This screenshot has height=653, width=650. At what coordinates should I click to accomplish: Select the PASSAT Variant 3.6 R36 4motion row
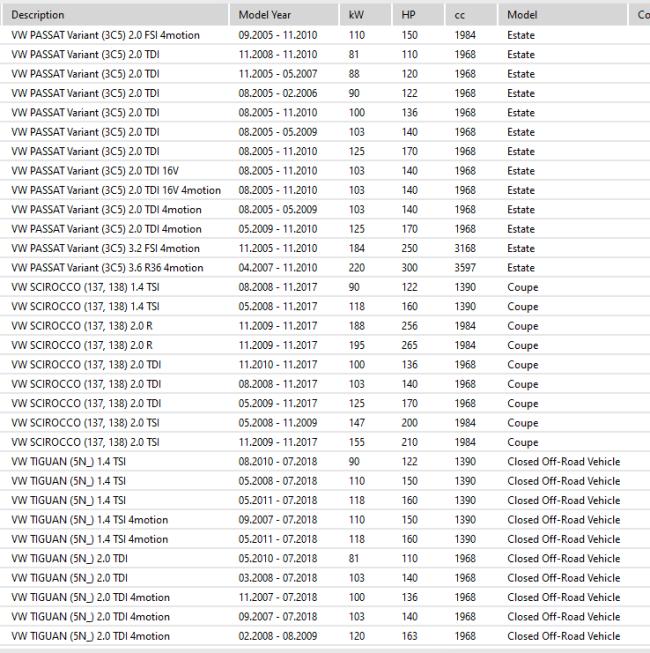[325, 267]
